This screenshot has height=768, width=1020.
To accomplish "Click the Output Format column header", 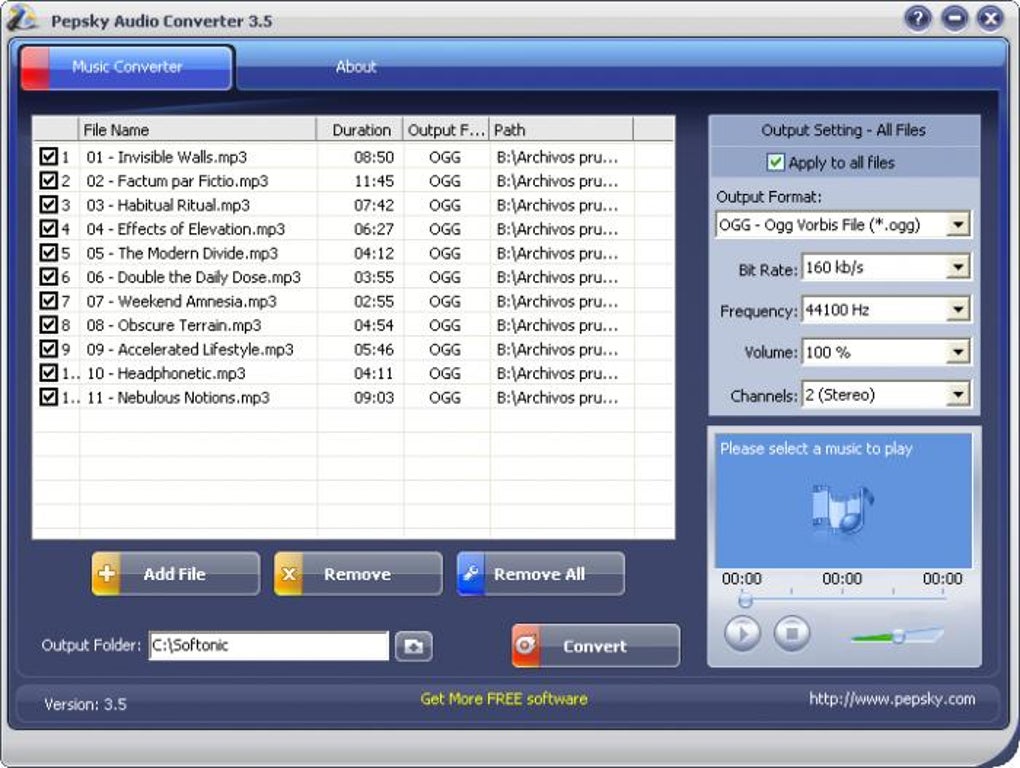I will click(x=446, y=129).
